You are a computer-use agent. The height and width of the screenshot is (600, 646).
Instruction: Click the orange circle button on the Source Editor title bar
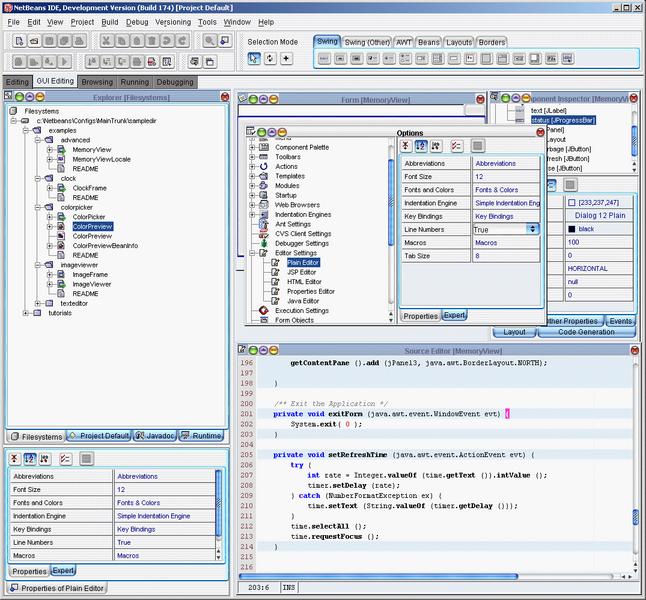[274, 350]
